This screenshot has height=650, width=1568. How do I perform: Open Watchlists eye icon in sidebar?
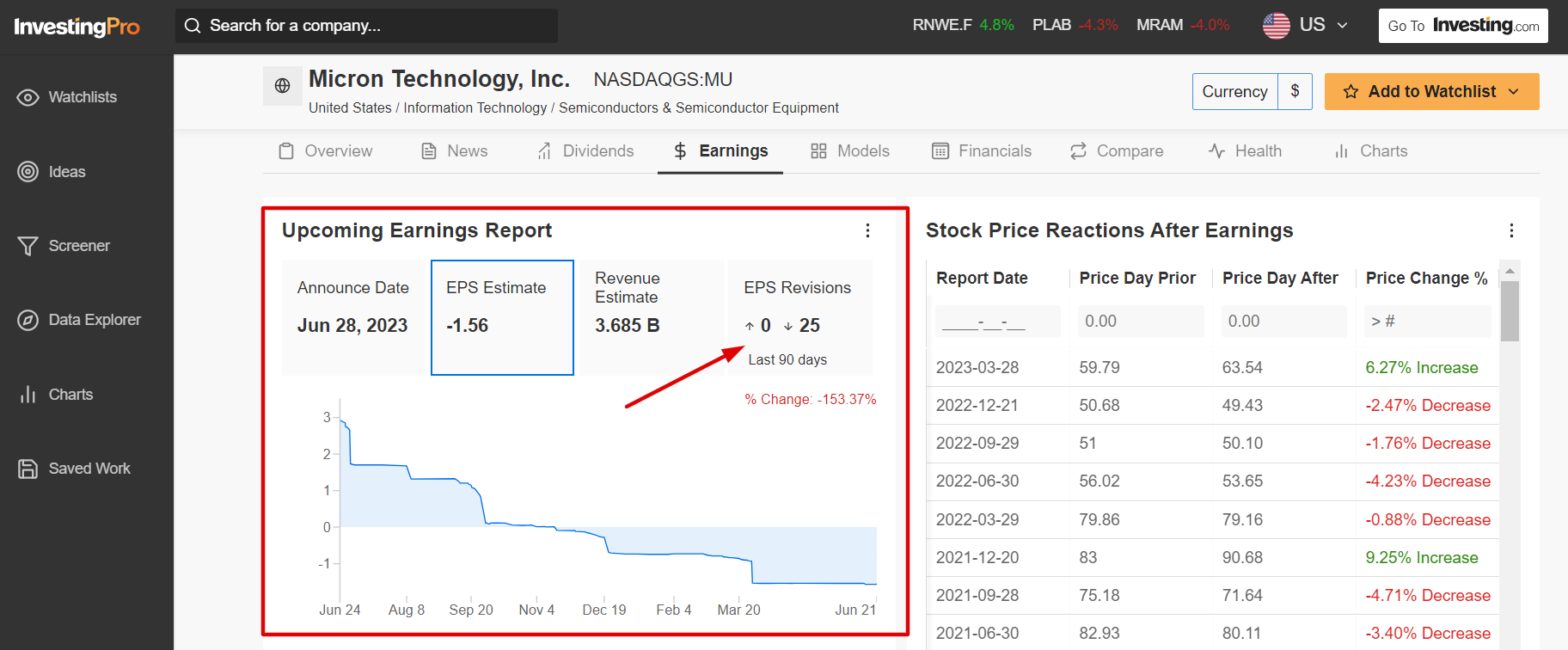coord(28,97)
